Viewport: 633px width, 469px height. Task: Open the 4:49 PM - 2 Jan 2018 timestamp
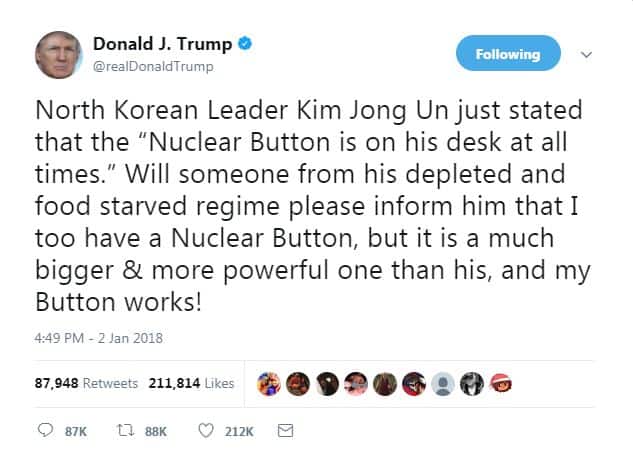pos(99,338)
